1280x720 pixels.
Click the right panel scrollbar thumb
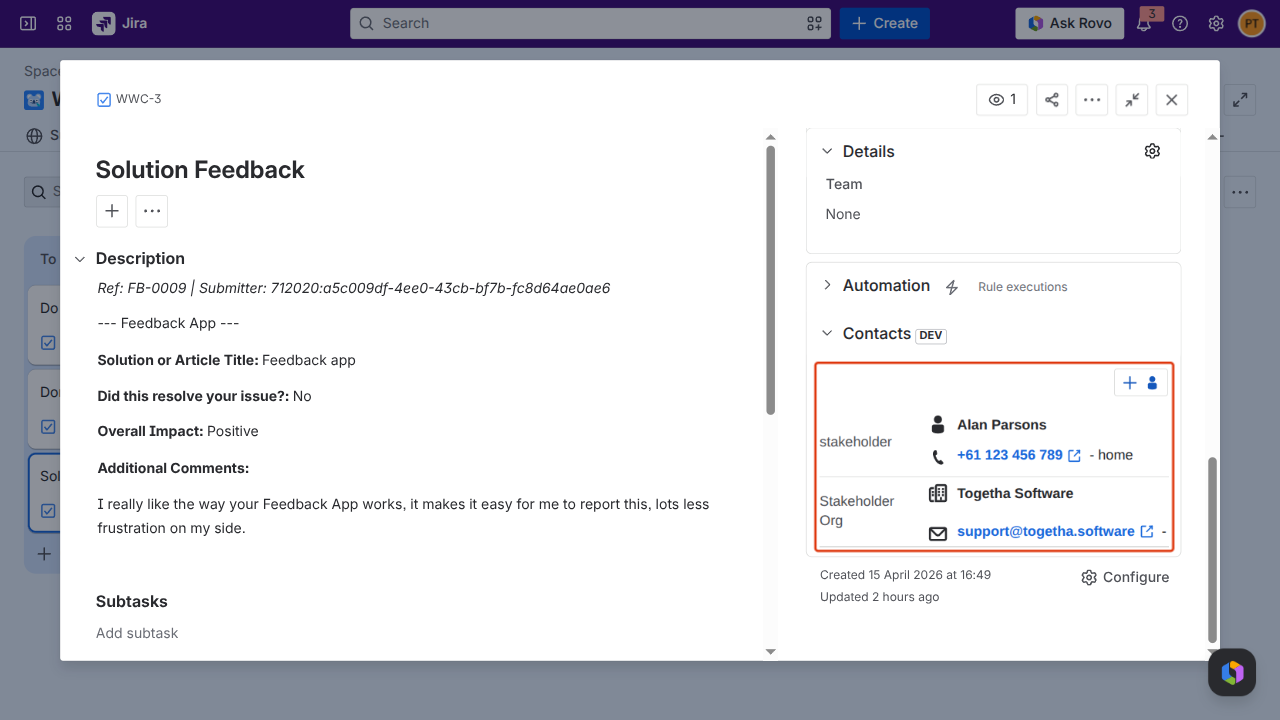pos(1213,549)
